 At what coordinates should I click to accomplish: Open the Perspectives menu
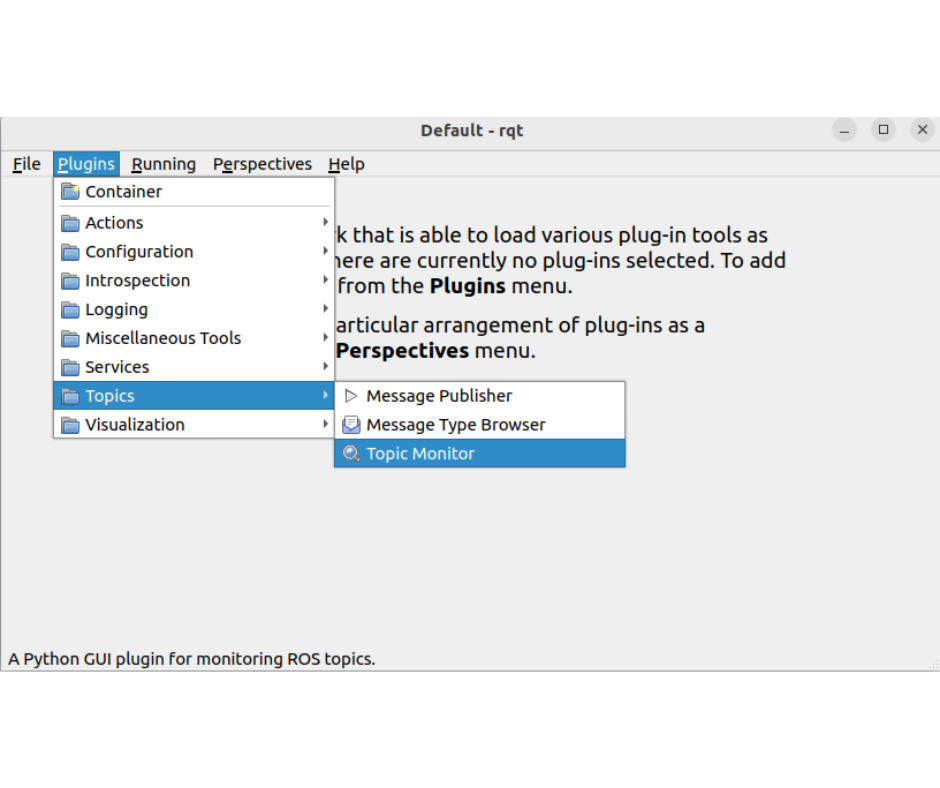point(262,164)
